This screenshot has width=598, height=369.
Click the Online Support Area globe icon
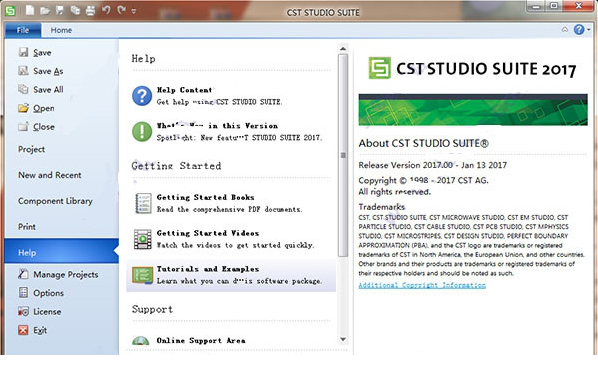pyautogui.click(x=141, y=340)
